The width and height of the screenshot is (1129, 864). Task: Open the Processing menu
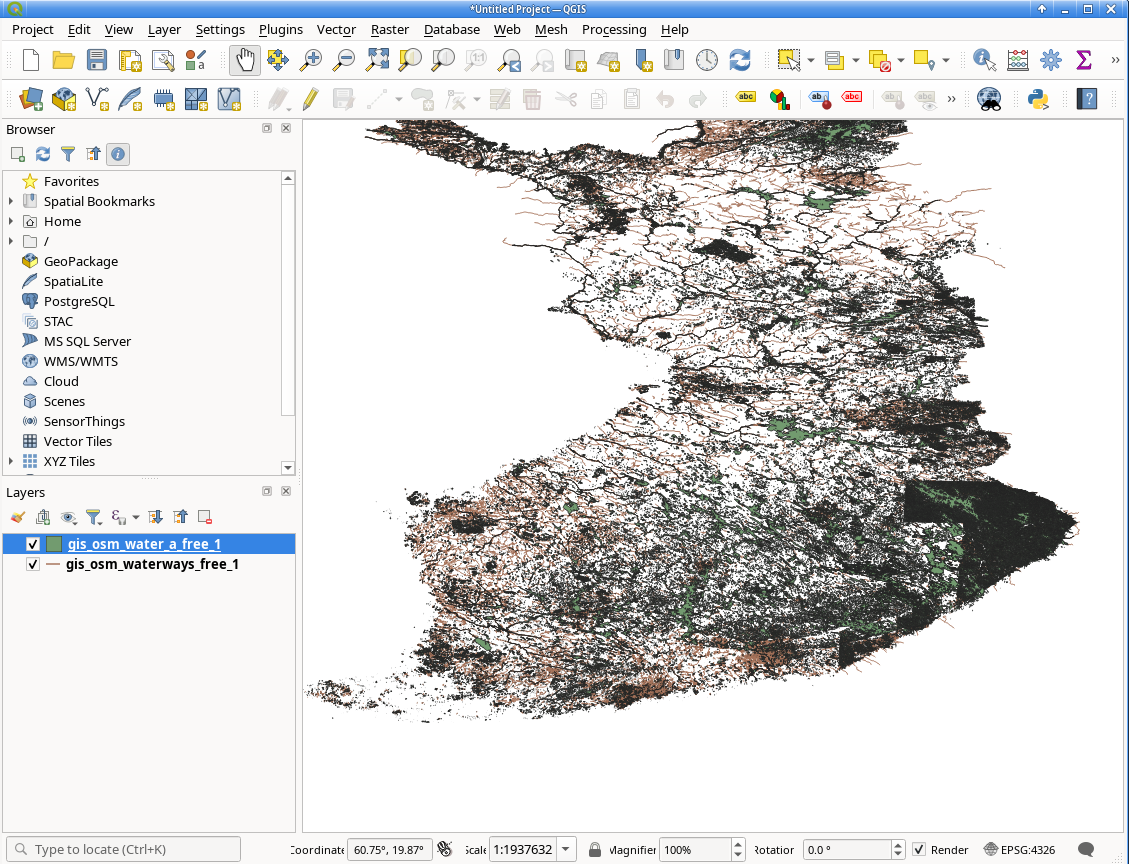pos(614,30)
